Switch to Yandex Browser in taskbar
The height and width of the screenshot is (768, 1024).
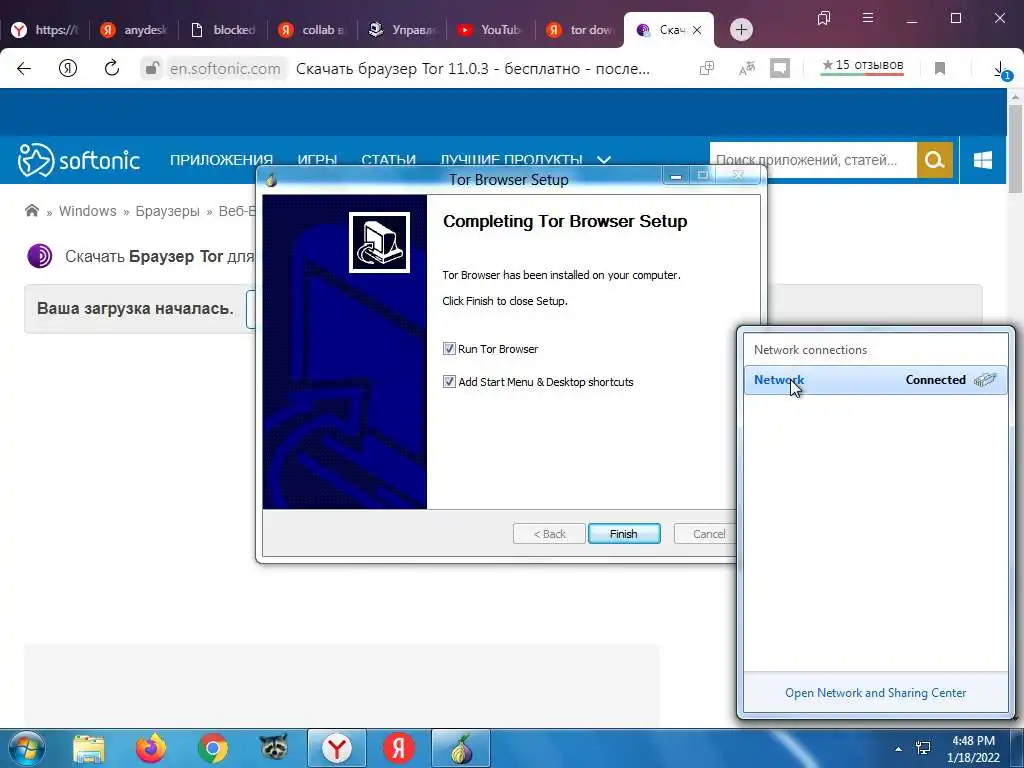click(x=337, y=748)
